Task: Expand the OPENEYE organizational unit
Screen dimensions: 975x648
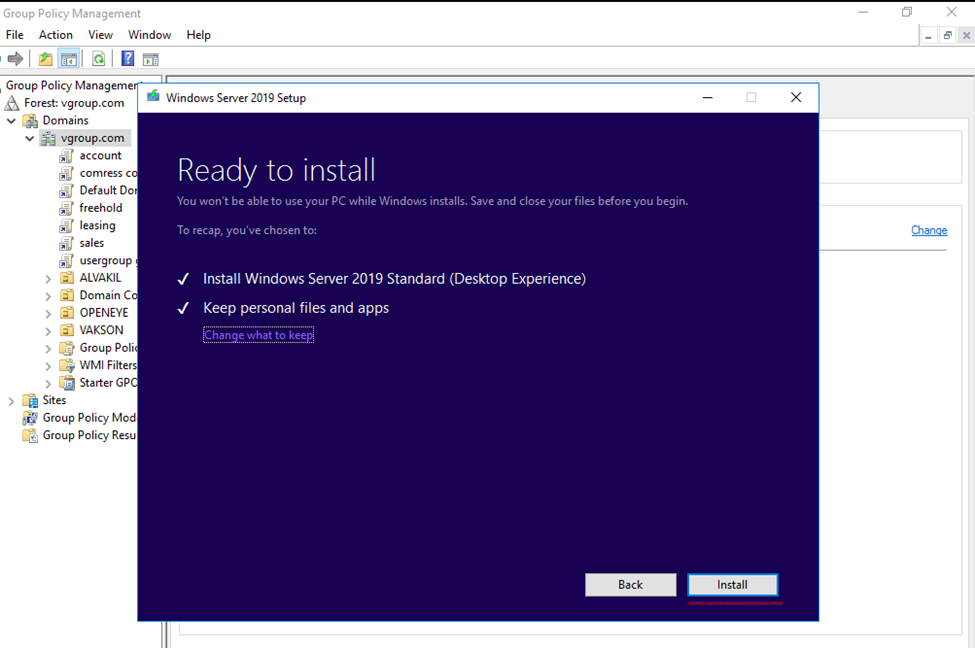Action: pos(48,313)
